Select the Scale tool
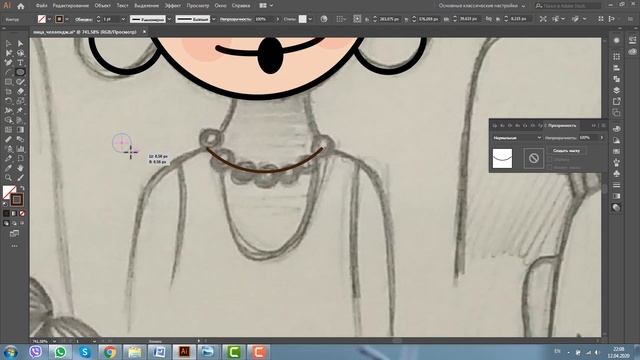640x360 pixels. pos(20,101)
